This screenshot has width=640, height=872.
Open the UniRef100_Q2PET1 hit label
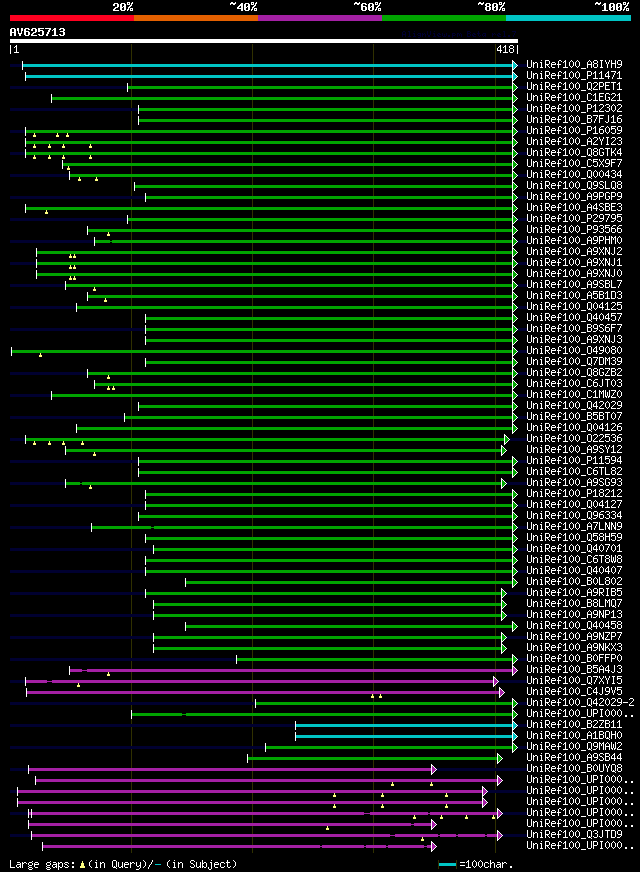(x=574, y=87)
